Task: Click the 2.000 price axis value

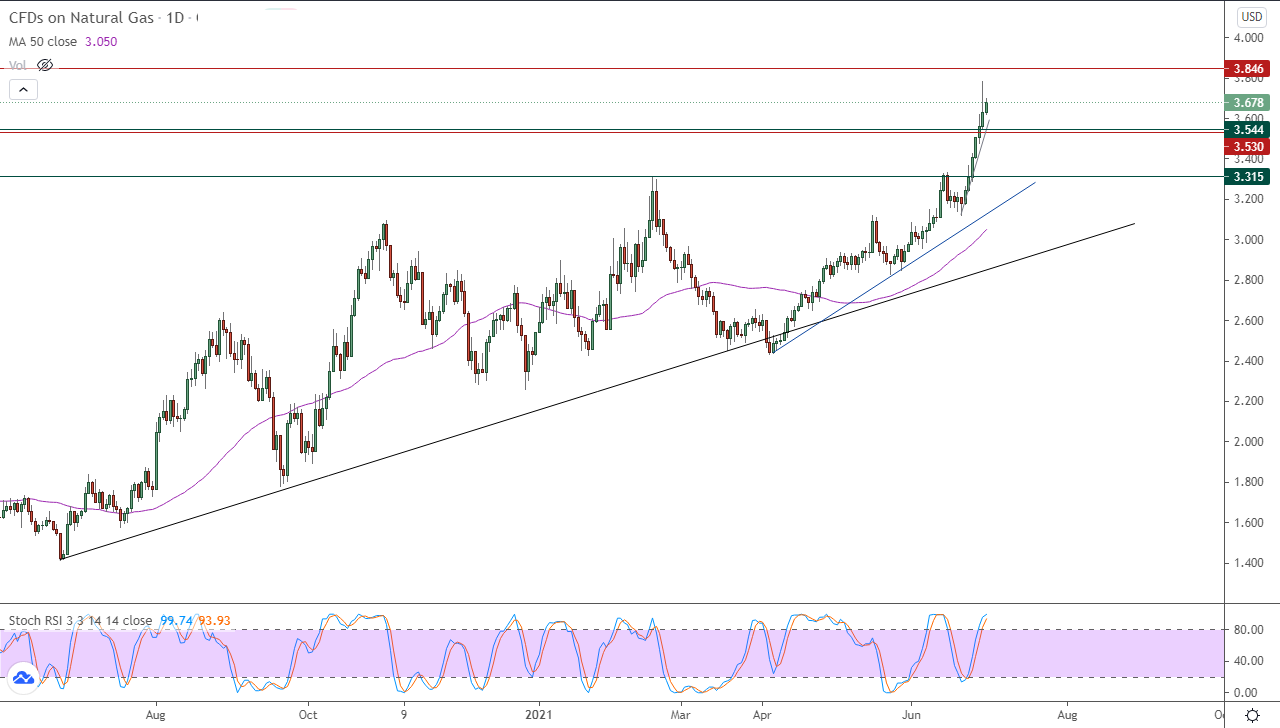Action: [1249, 442]
